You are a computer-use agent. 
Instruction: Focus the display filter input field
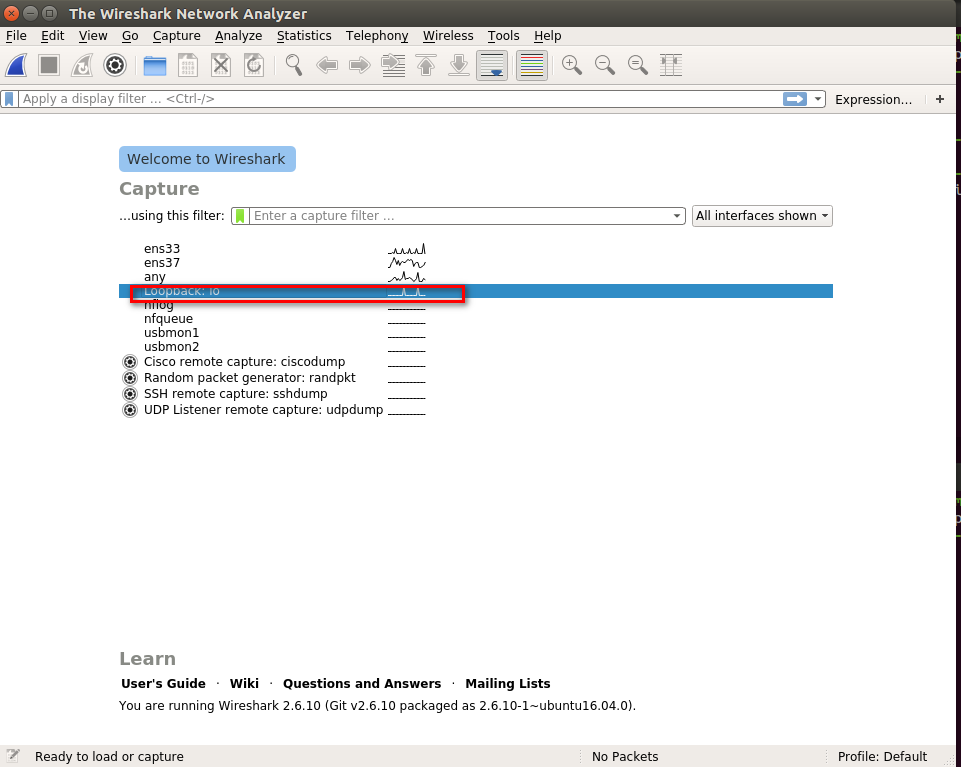400,99
